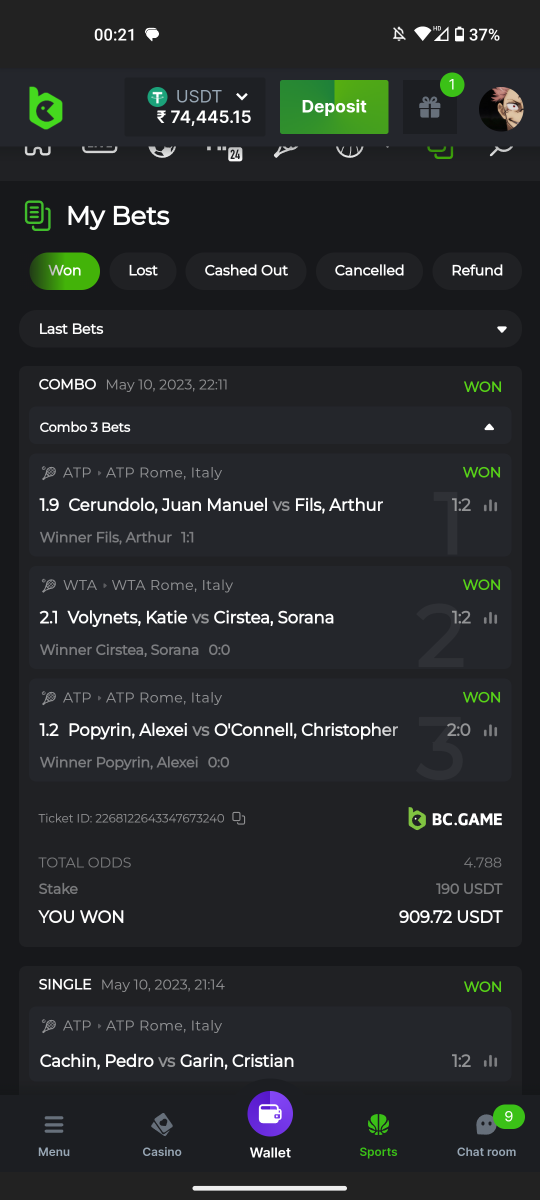Switch to Cashed Out bets filter

[x=246, y=271]
